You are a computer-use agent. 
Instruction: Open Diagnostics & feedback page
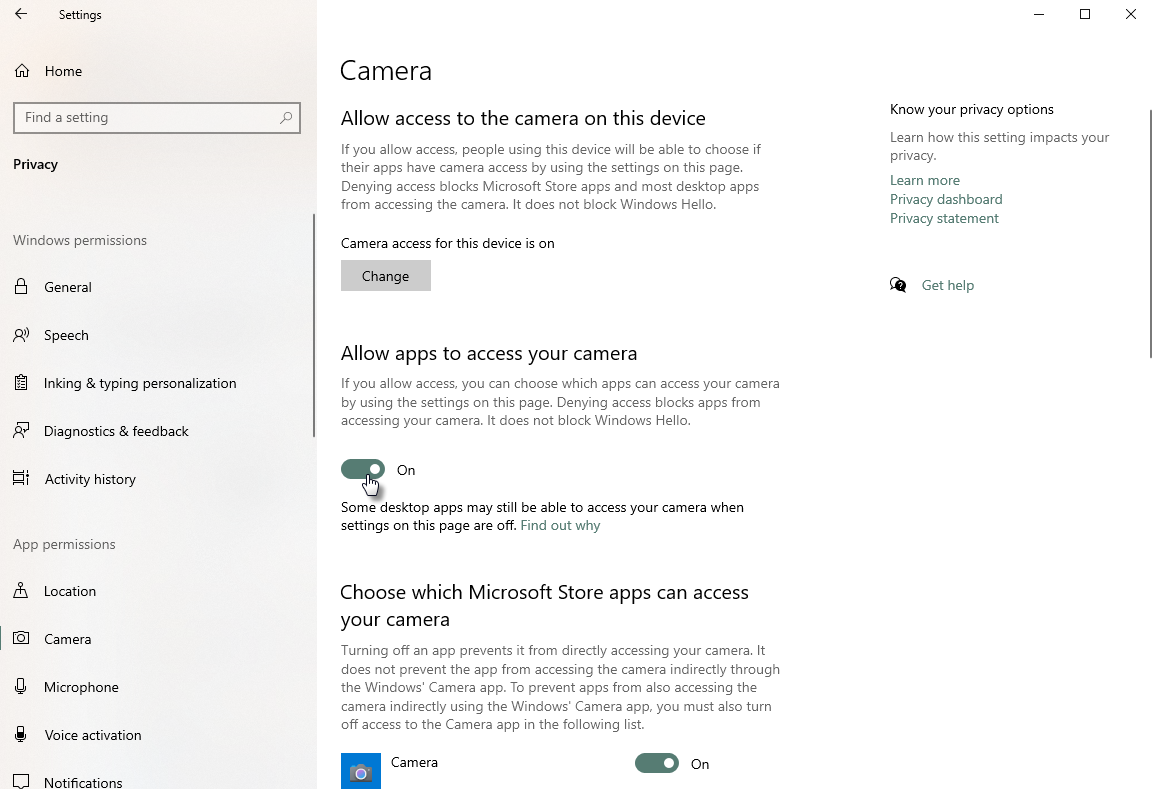116,431
